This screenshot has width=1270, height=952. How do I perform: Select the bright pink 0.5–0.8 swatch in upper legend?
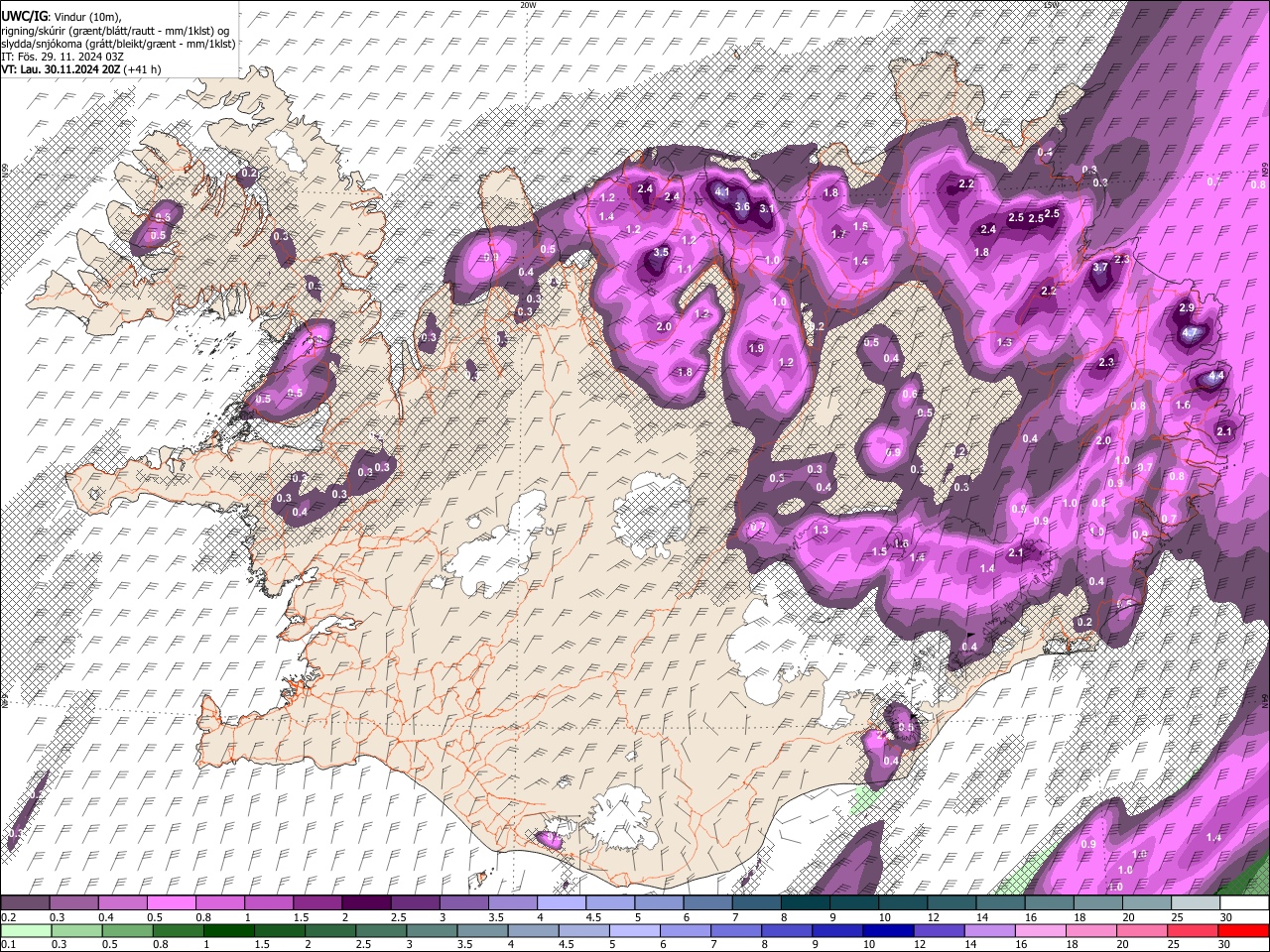(171, 902)
